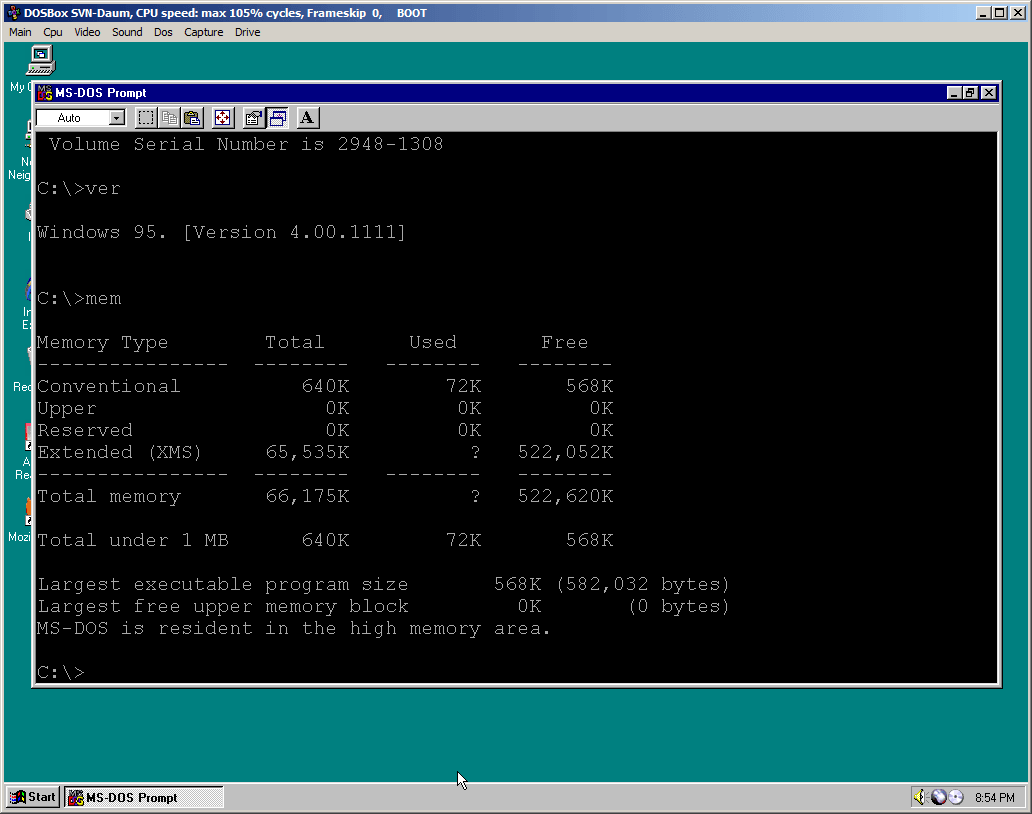Open the Capture menu

click(x=203, y=32)
